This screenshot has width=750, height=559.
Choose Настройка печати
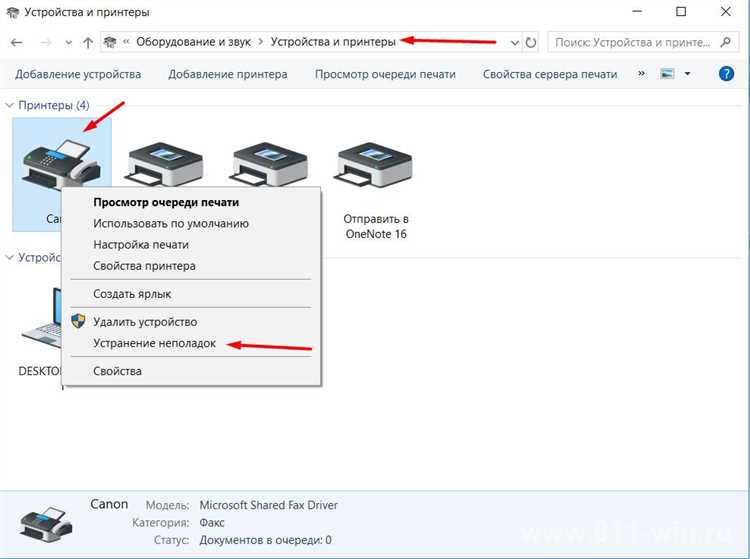pos(141,244)
